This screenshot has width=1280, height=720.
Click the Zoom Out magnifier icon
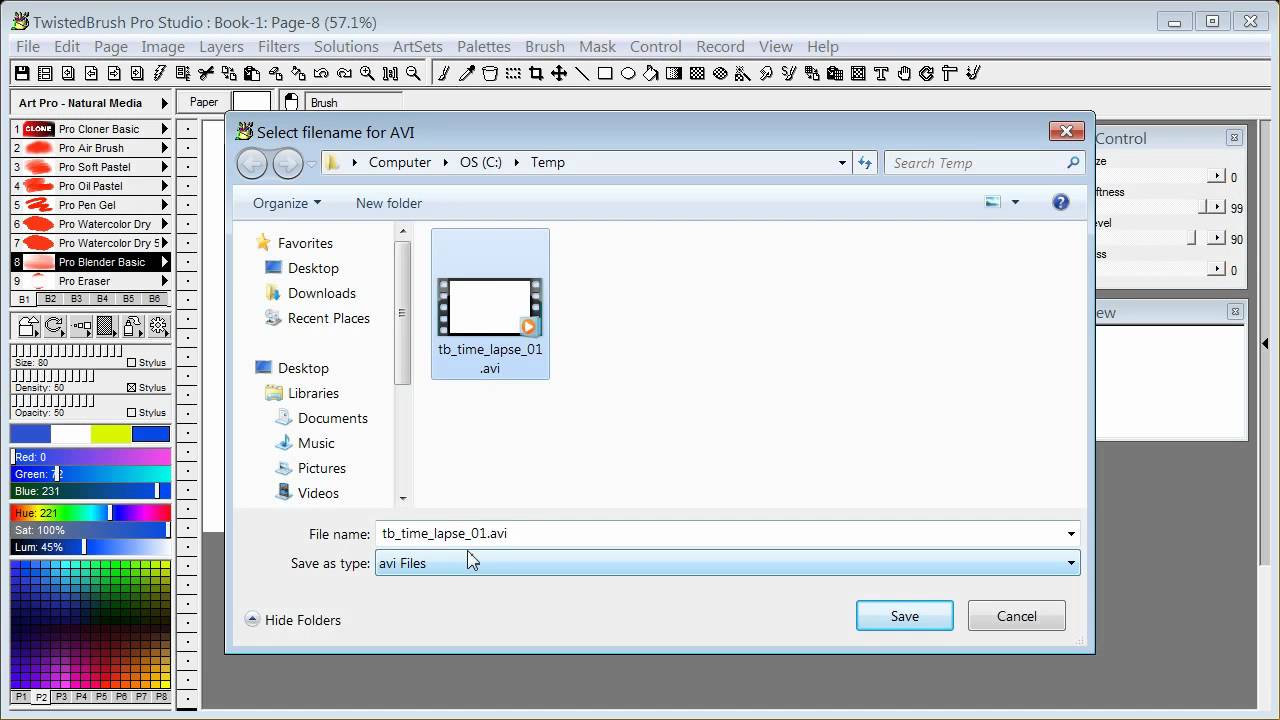click(x=413, y=73)
